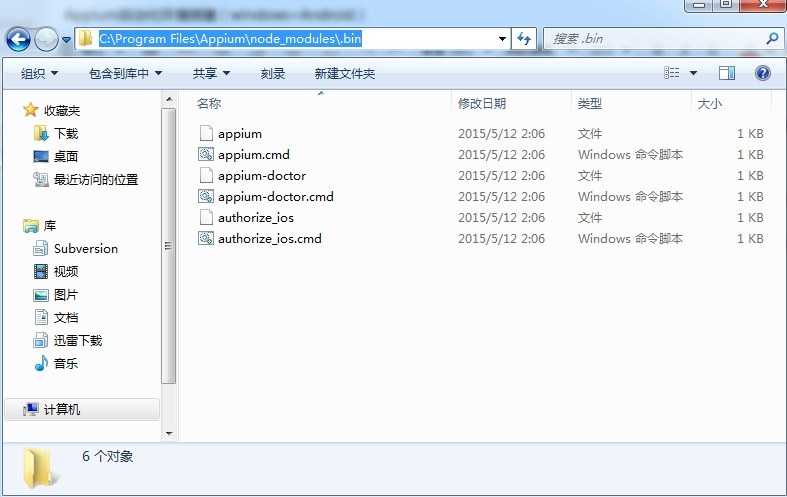This screenshot has width=787, height=497.
Task: Click the blank appium-doctor file icon
Action: [206, 175]
